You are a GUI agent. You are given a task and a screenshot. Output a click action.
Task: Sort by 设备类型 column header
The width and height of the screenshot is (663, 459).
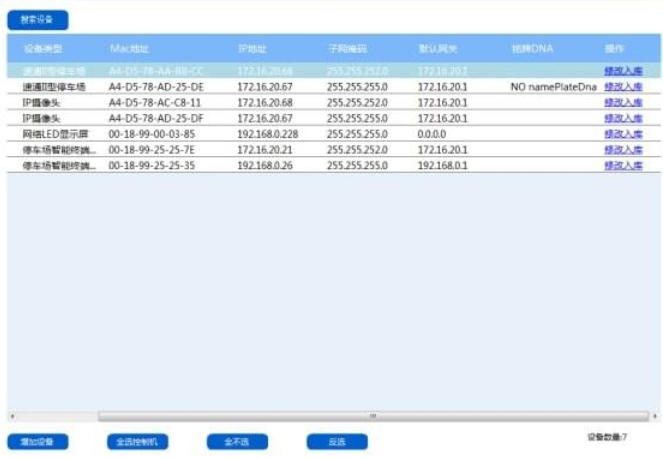(x=43, y=49)
